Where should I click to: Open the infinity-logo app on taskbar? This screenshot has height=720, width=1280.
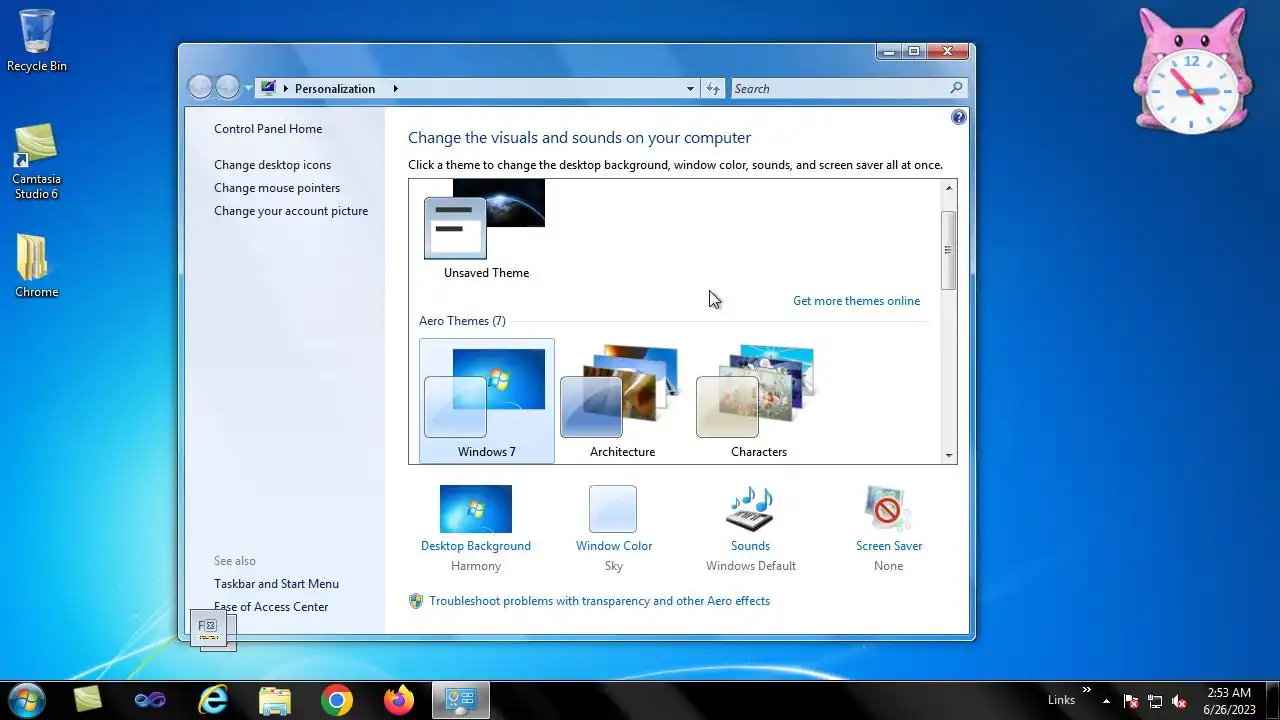(x=150, y=700)
